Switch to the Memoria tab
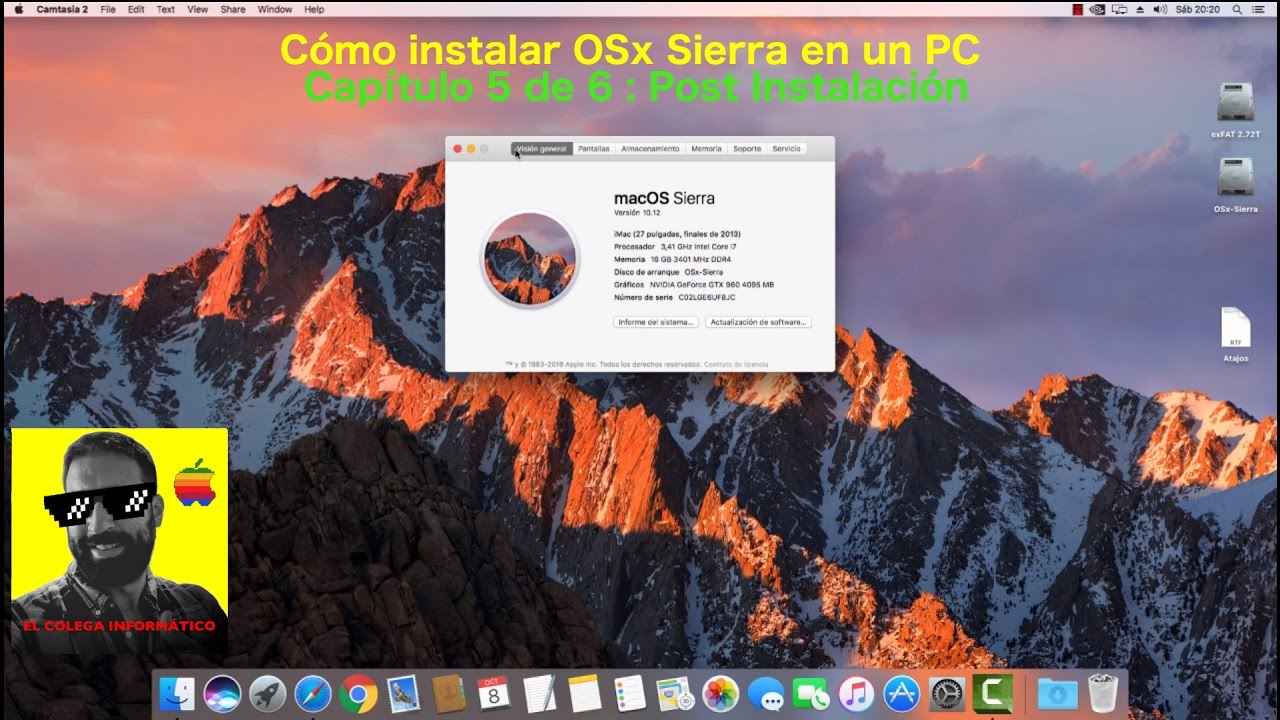Viewport: 1280px width, 720px height. tap(706, 149)
